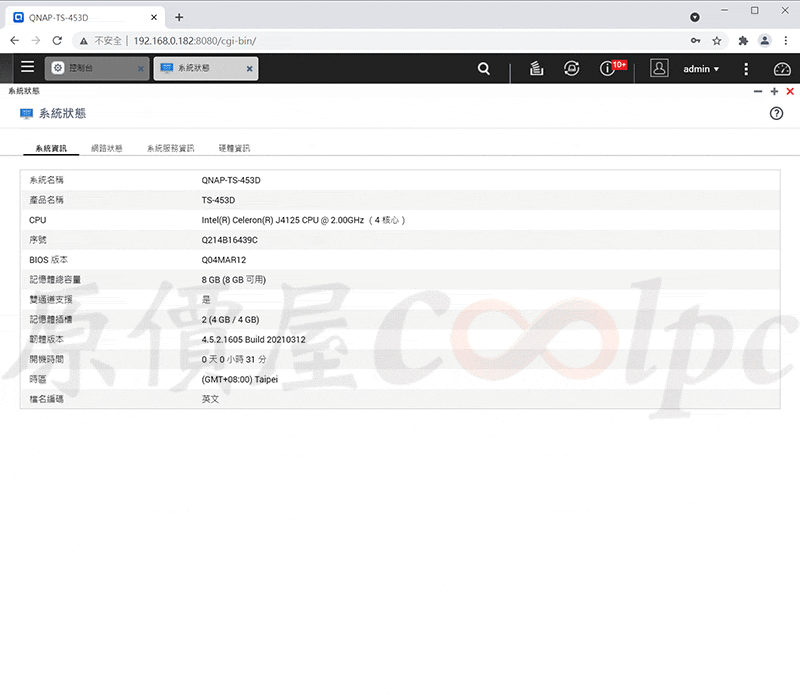This screenshot has height=695, width=800.
Task: Open external devices icon in top bar
Action: (x=571, y=68)
